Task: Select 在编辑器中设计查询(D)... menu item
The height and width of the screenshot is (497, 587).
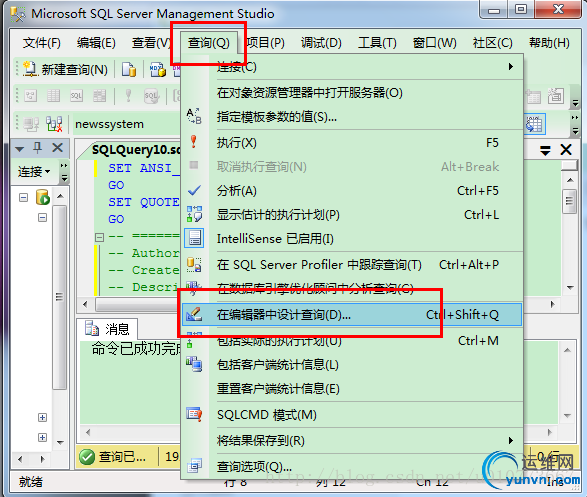Action: tap(352, 315)
